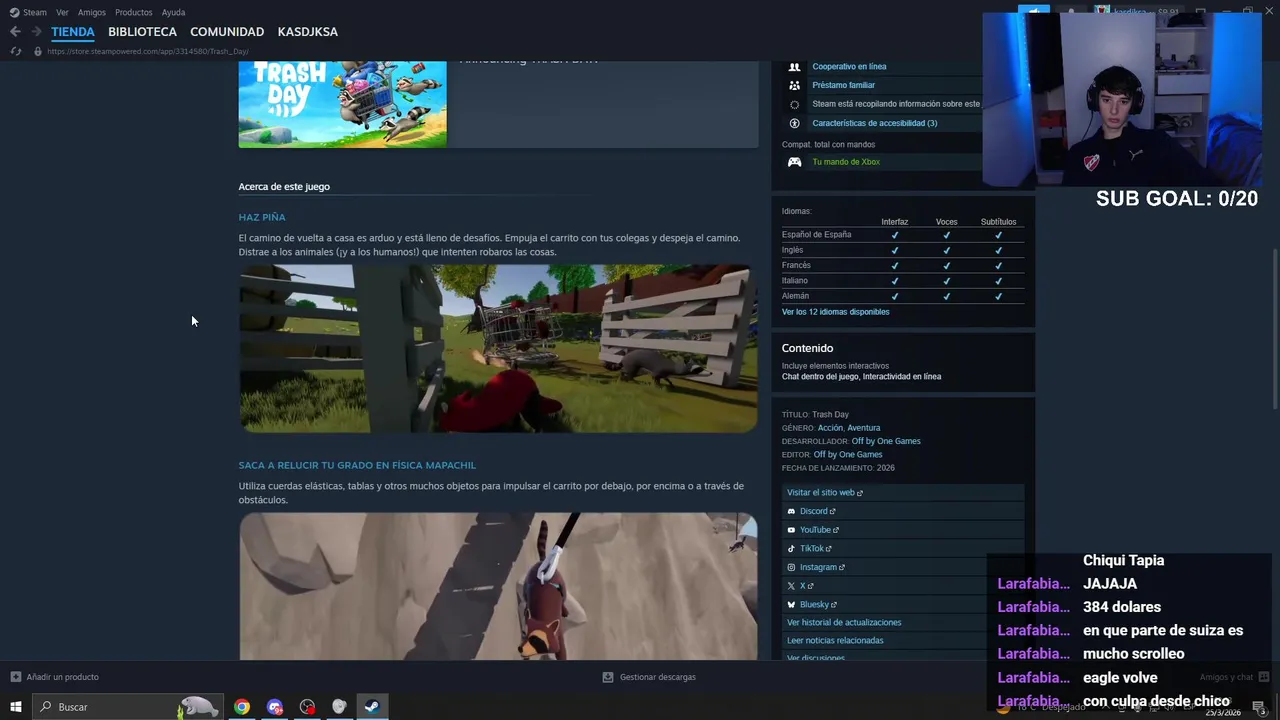Open the Cooperativo en línea link
Image resolution: width=1280 pixels, height=720 pixels.
[x=849, y=67]
